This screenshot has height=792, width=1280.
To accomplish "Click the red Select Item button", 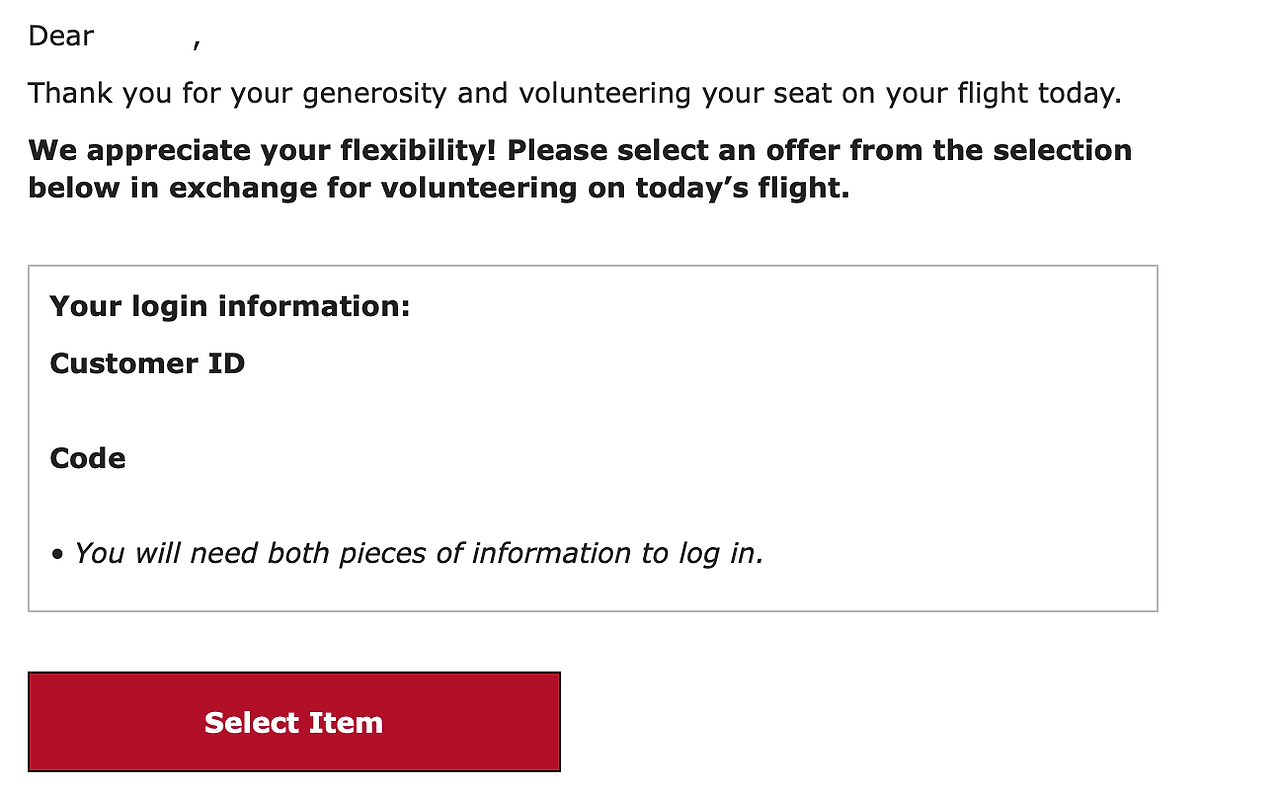I will 294,722.
